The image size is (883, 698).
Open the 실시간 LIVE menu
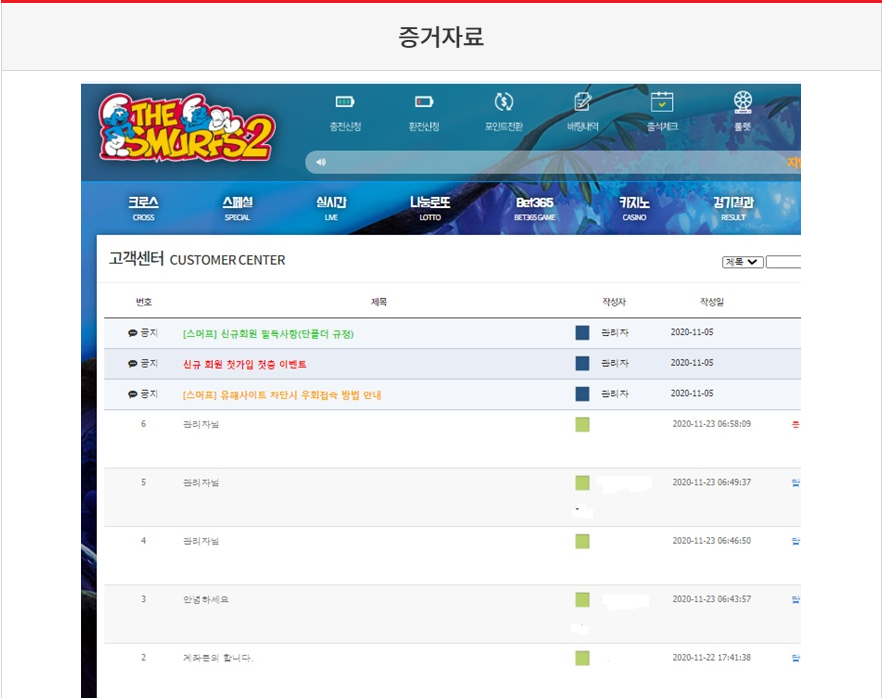(x=331, y=207)
